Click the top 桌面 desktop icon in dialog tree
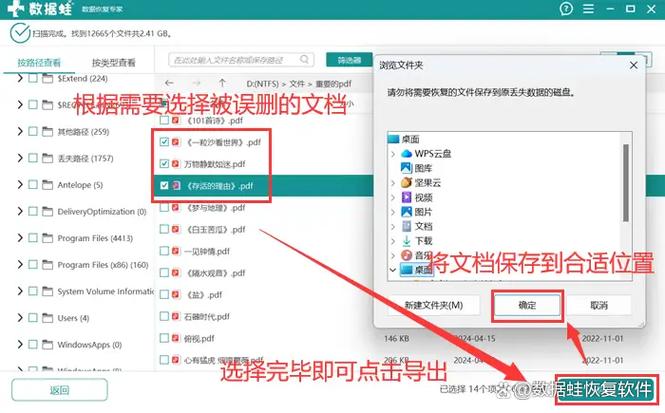 pos(394,139)
